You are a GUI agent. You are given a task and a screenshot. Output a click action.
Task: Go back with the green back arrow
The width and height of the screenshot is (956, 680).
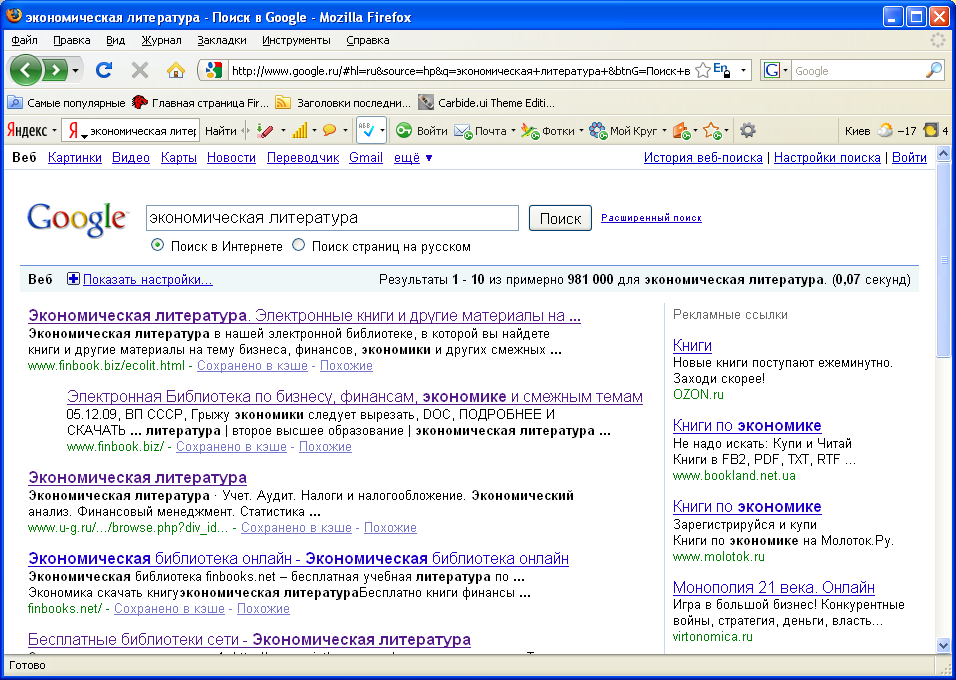click(x=25, y=70)
